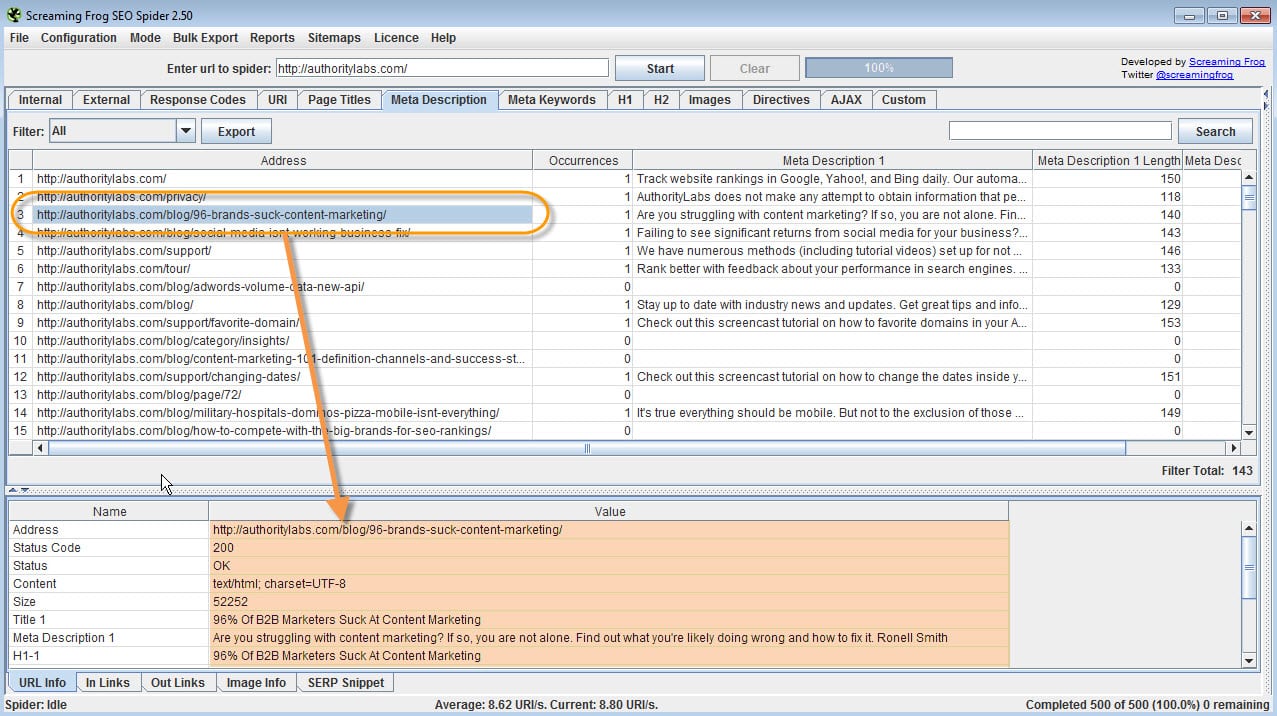1277x716 pixels.
Task: Click the Start button to begin crawling
Action: (660, 69)
